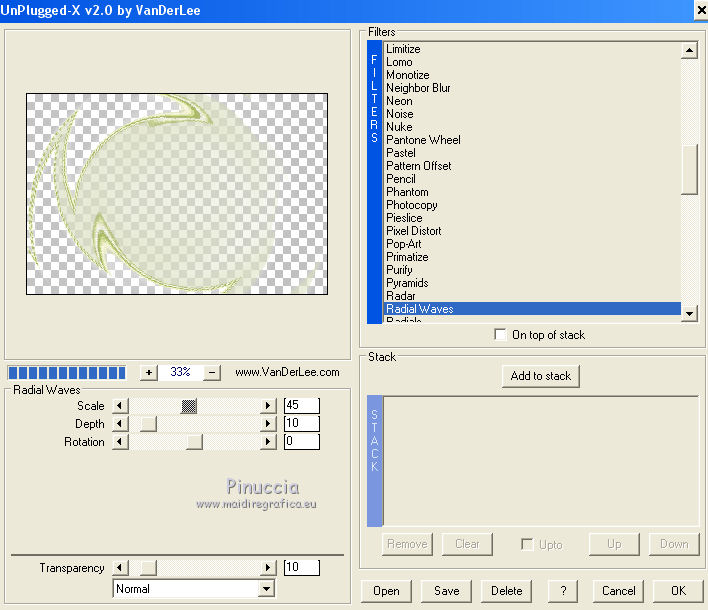Enable the On top of stack checkbox
The height and width of the screenshot is (610, 708).
(x=501, y=335)
